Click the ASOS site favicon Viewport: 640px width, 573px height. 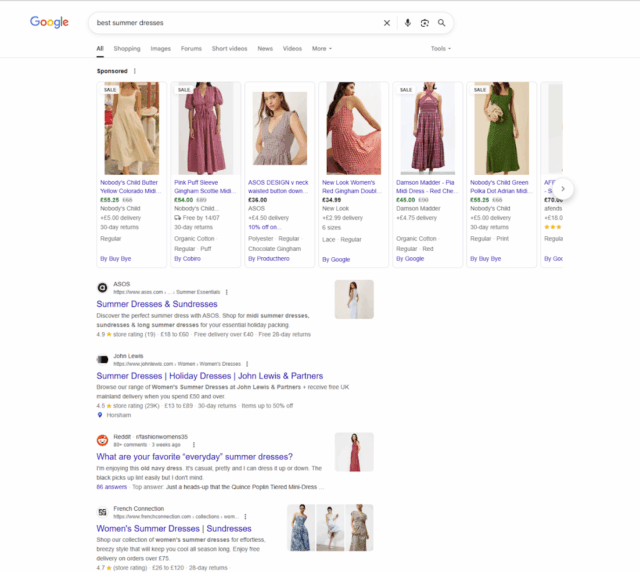coord(102,288)
